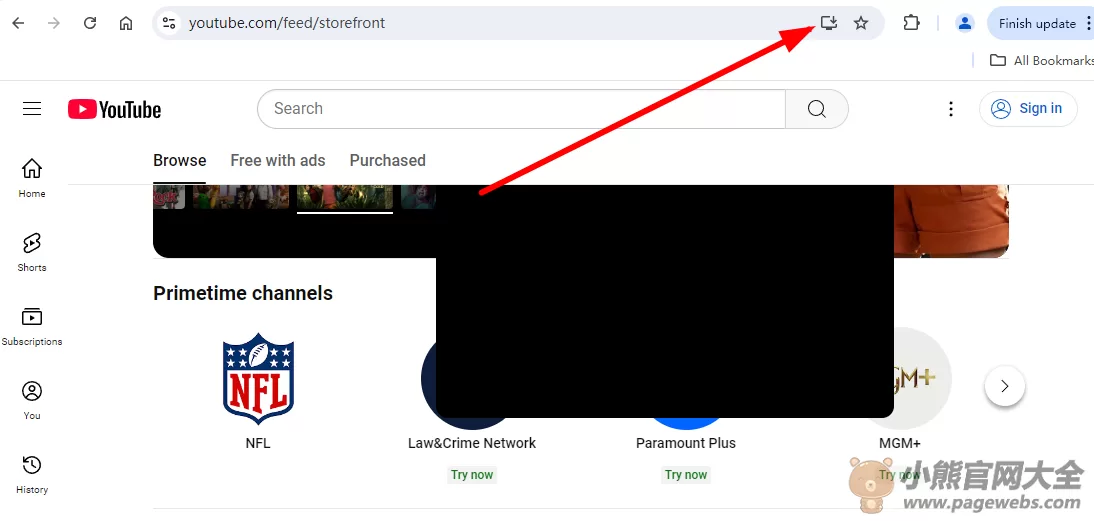Open Subscriptions in the sidebar
The height and width of the screenshot is (521, 1094).
pos(32,326)
